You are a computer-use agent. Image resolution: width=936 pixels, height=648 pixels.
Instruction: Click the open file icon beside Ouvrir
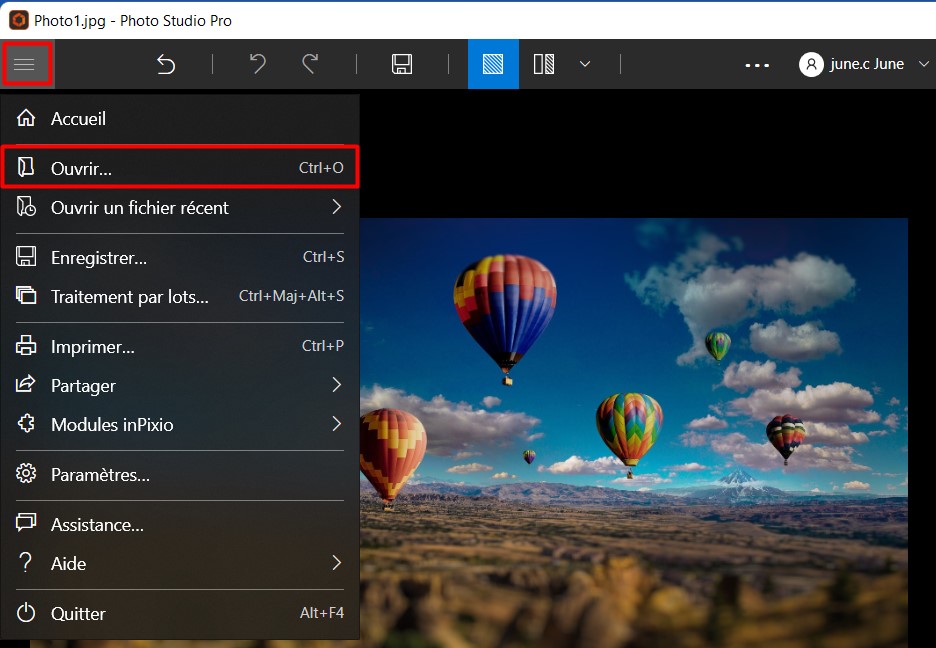pos(26,167)
